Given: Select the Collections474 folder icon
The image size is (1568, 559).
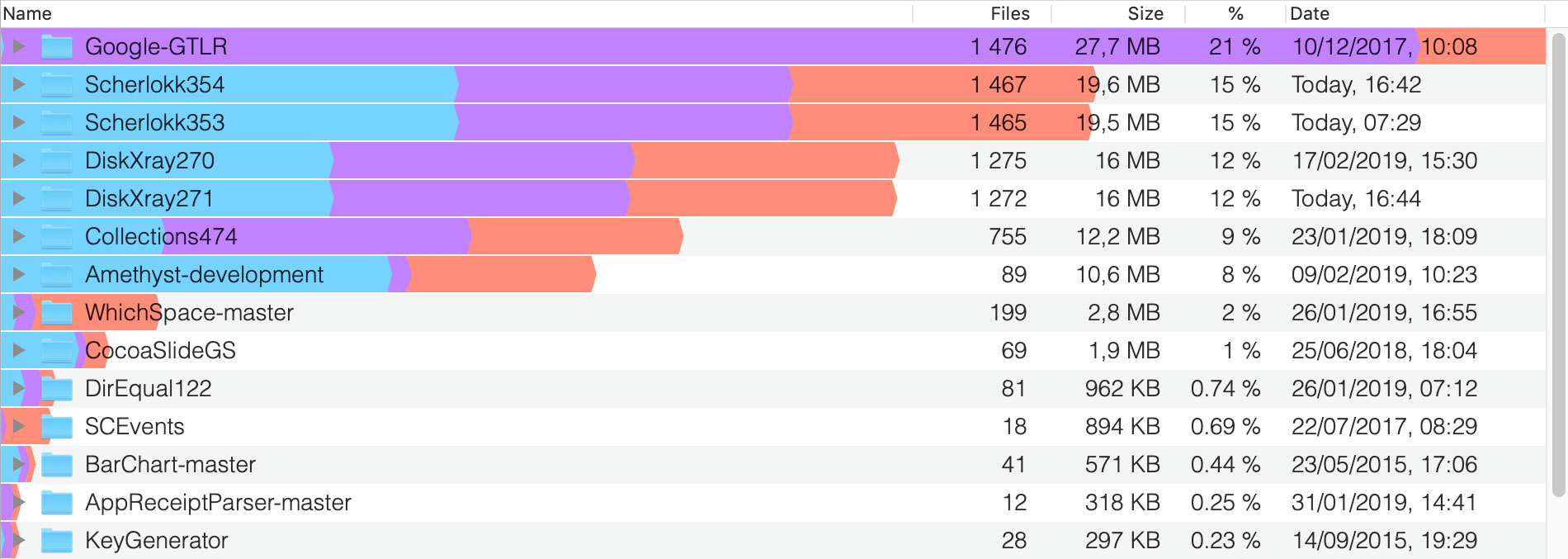Looking at the screenshot, I should [x=57, y=237].
